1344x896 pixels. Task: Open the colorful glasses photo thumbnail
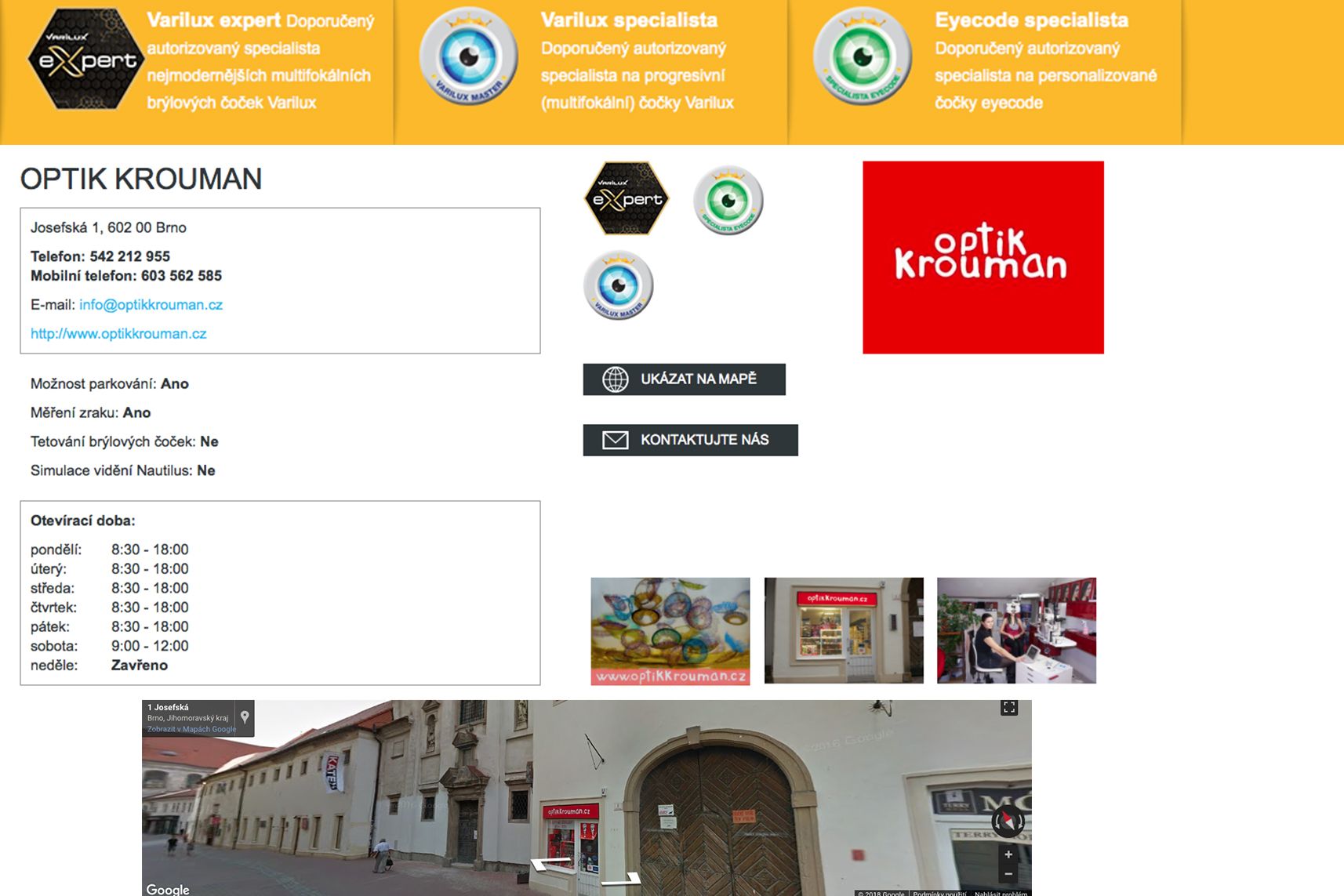pyautogui.click(x=670, y=631)
